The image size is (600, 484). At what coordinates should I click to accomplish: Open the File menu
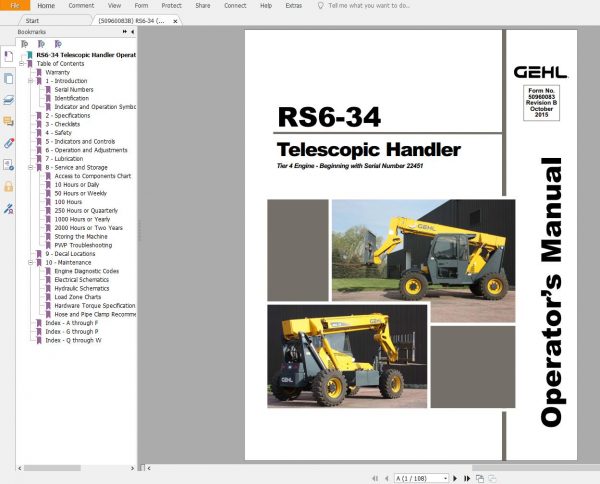point(15,5)
